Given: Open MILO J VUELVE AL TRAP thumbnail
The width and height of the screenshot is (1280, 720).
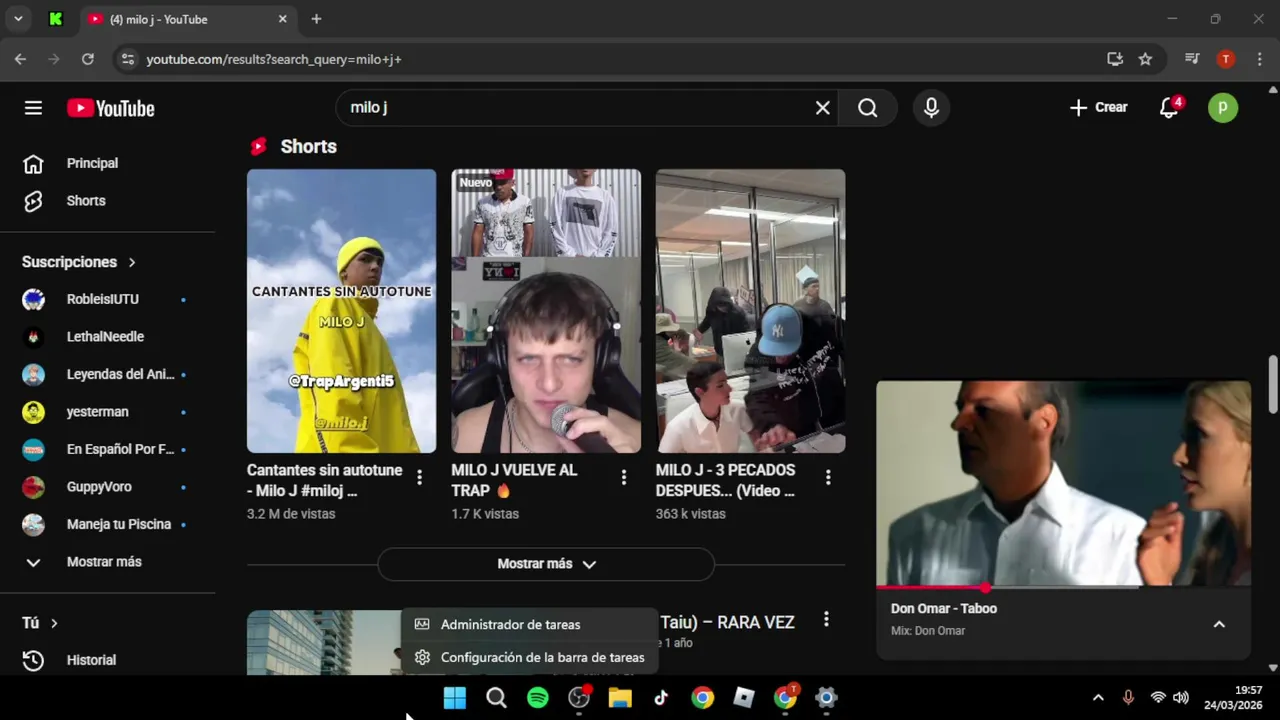Looking at the screenshot, I should point(546,311).
